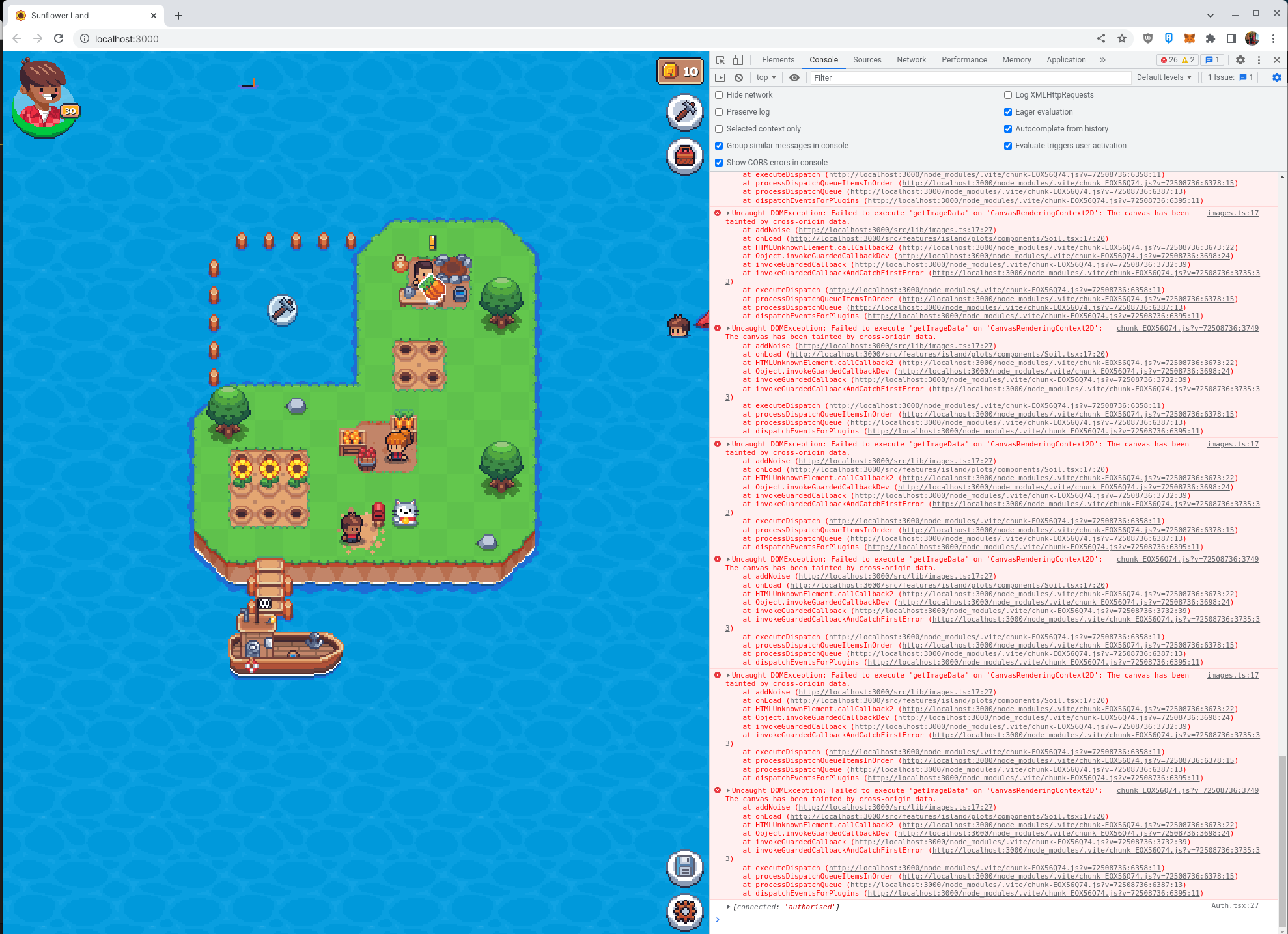Clear the console with the no-entry icon

tap(738, 77)
